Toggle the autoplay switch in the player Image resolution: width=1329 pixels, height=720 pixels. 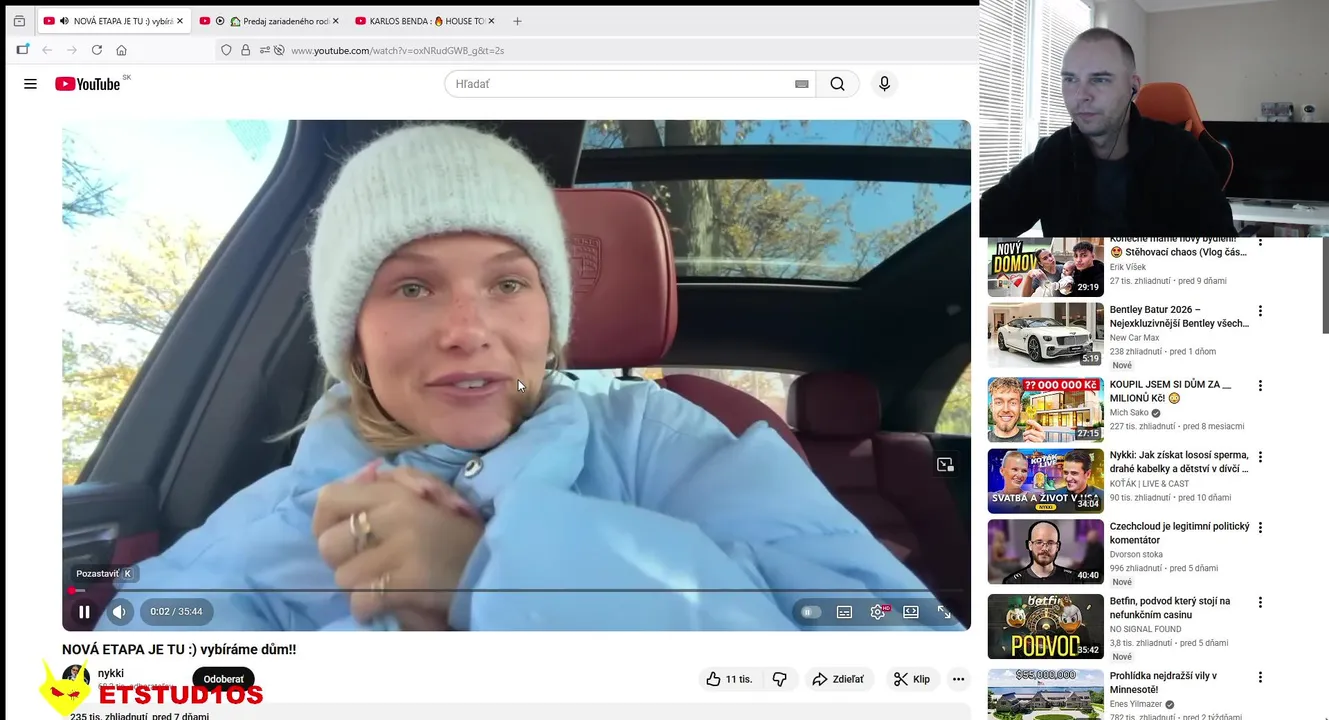pyautogui.click(x=811, y=612)
